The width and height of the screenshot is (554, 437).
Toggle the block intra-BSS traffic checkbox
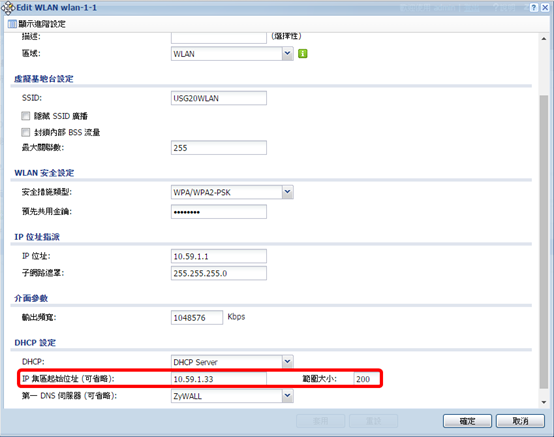tap(25, 132)
